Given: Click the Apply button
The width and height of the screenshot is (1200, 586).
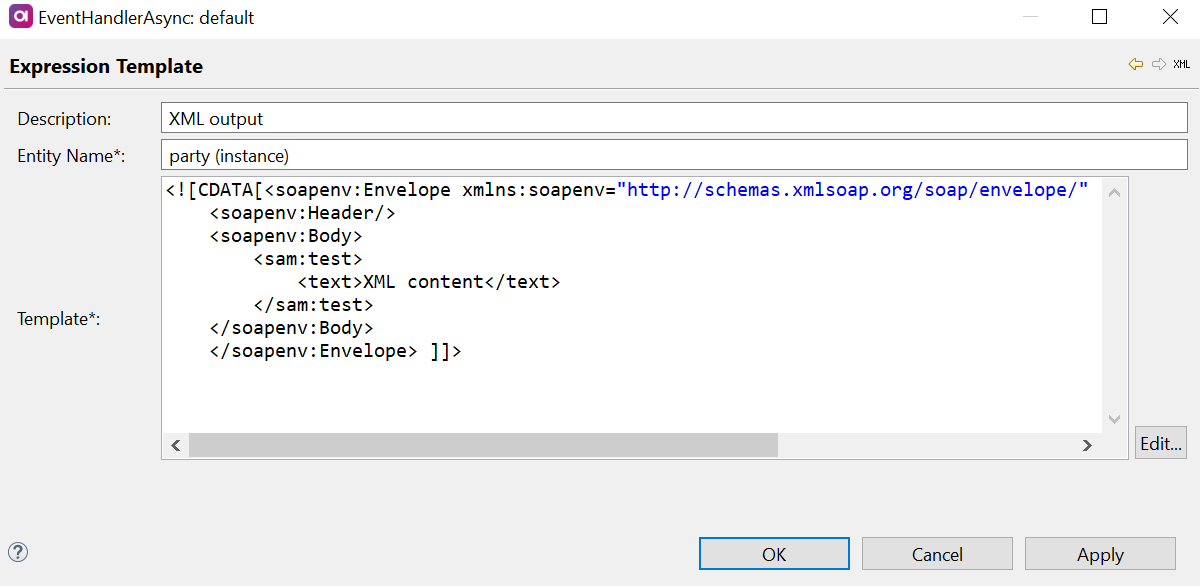Looking at the screenshot, I should click(x=1100, y=554).
